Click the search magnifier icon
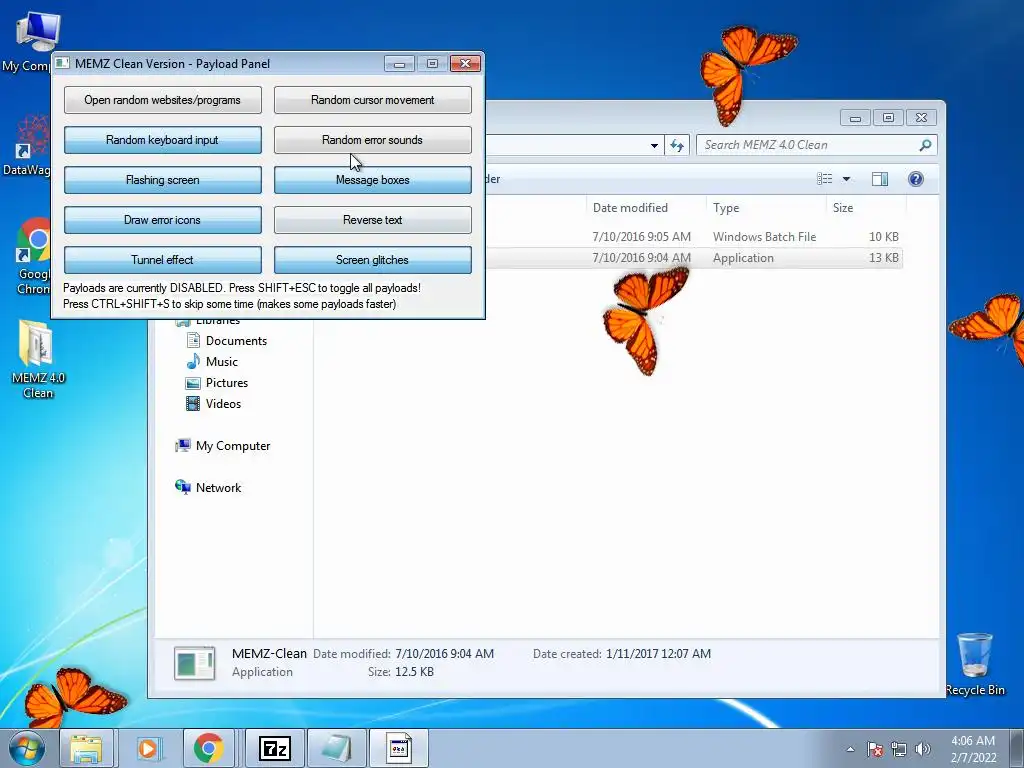 click(x=925, y=145)
